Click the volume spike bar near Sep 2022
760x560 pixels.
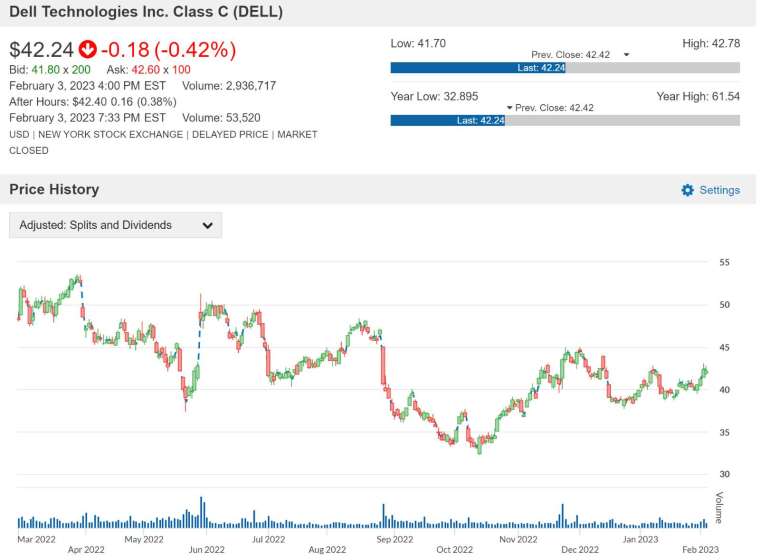pyautogui.click(x=383, y=516)
